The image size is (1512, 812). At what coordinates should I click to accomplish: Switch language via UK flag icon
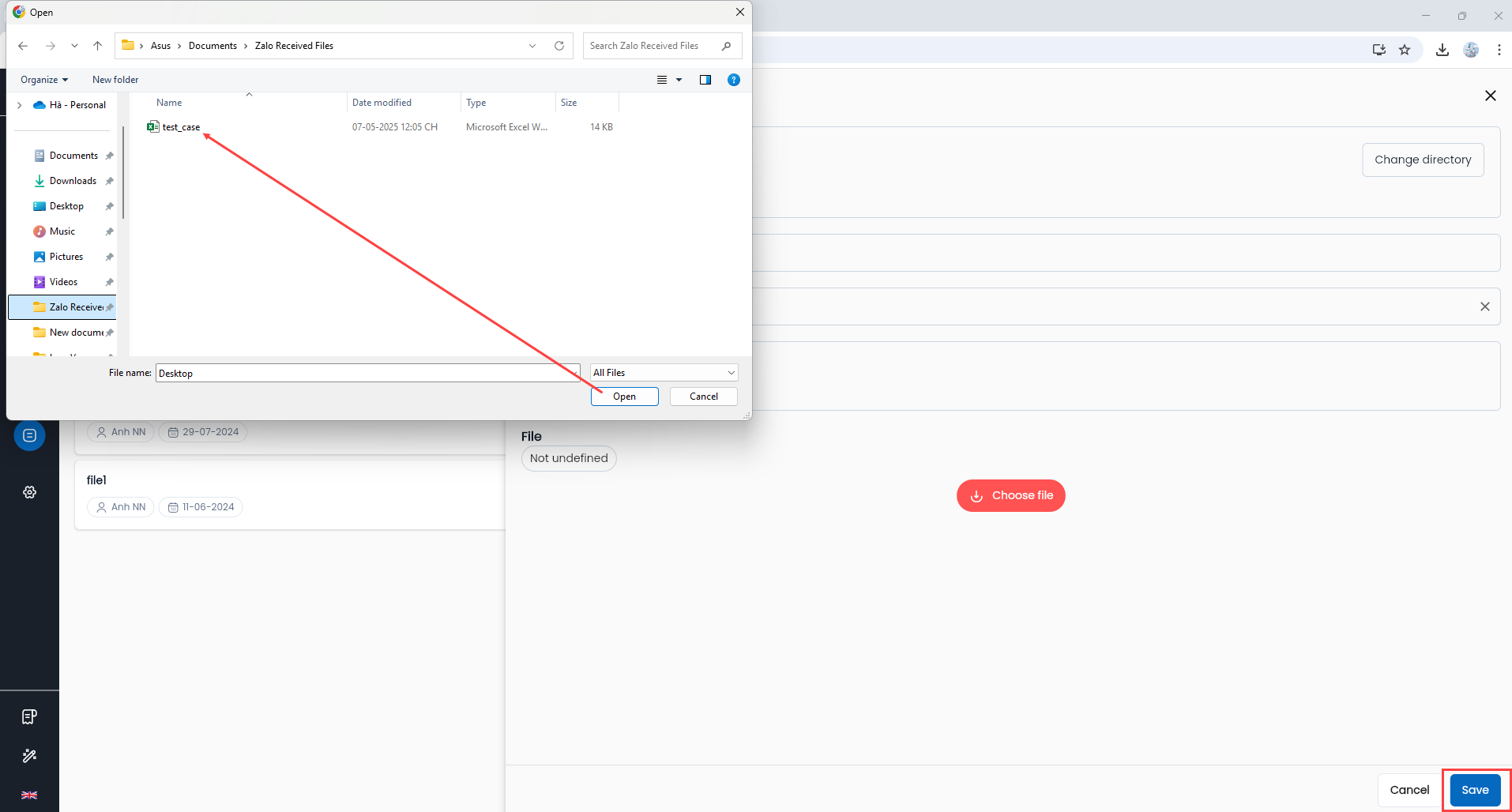pos(29,795)
